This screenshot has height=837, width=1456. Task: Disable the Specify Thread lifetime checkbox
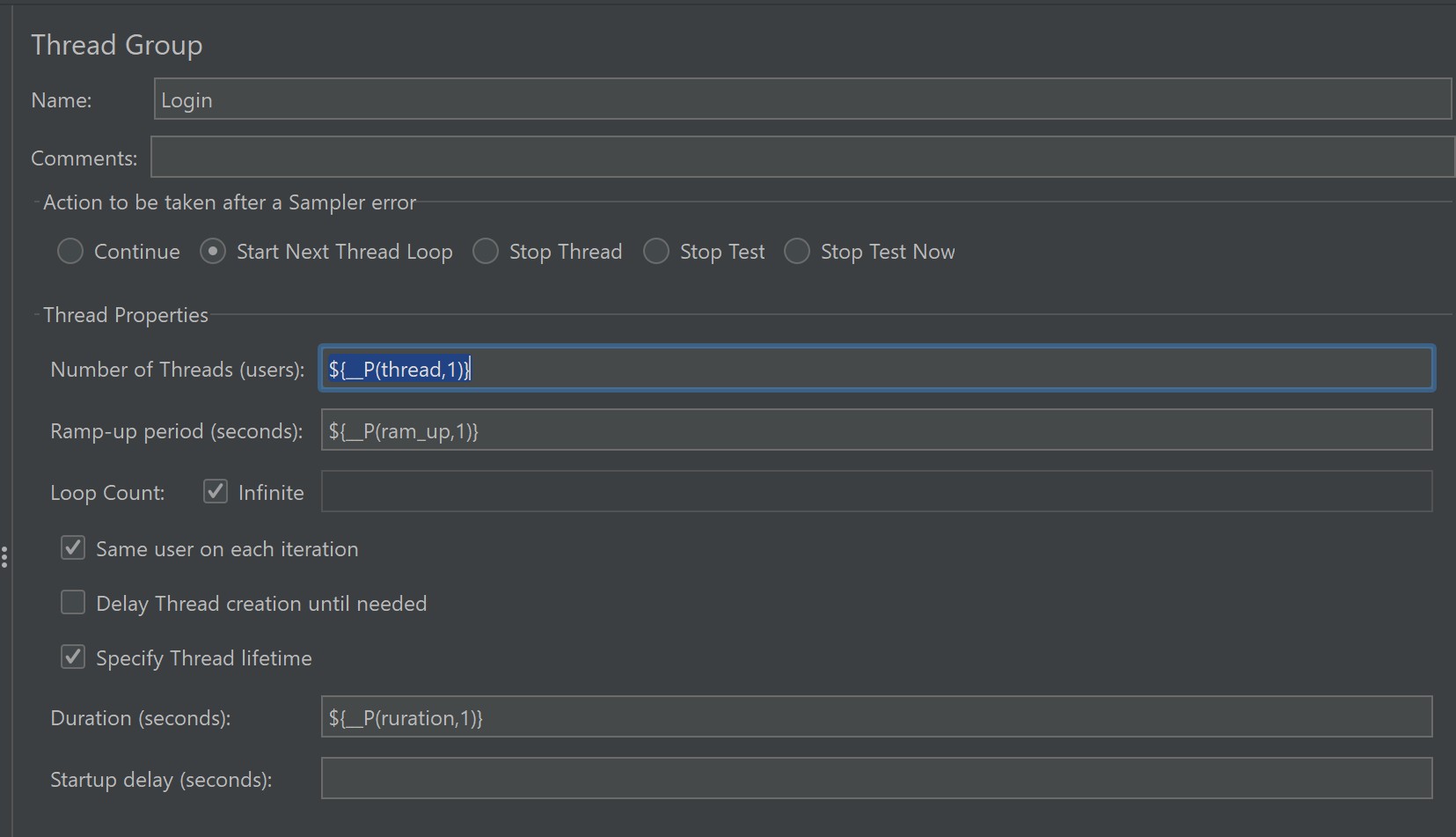point(73,657)
